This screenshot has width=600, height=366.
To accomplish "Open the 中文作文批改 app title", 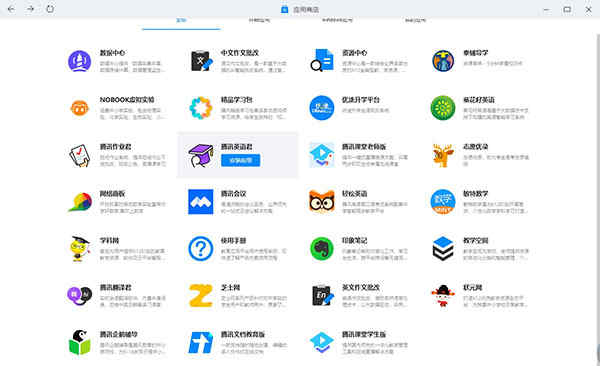I will (240, 53).
